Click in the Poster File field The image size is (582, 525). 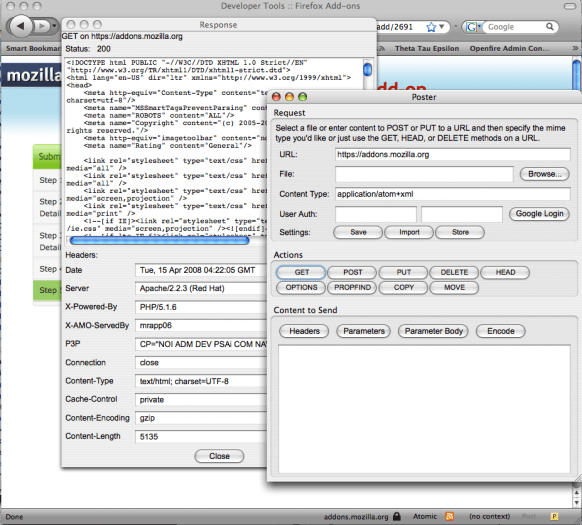(x=424, y=174)
